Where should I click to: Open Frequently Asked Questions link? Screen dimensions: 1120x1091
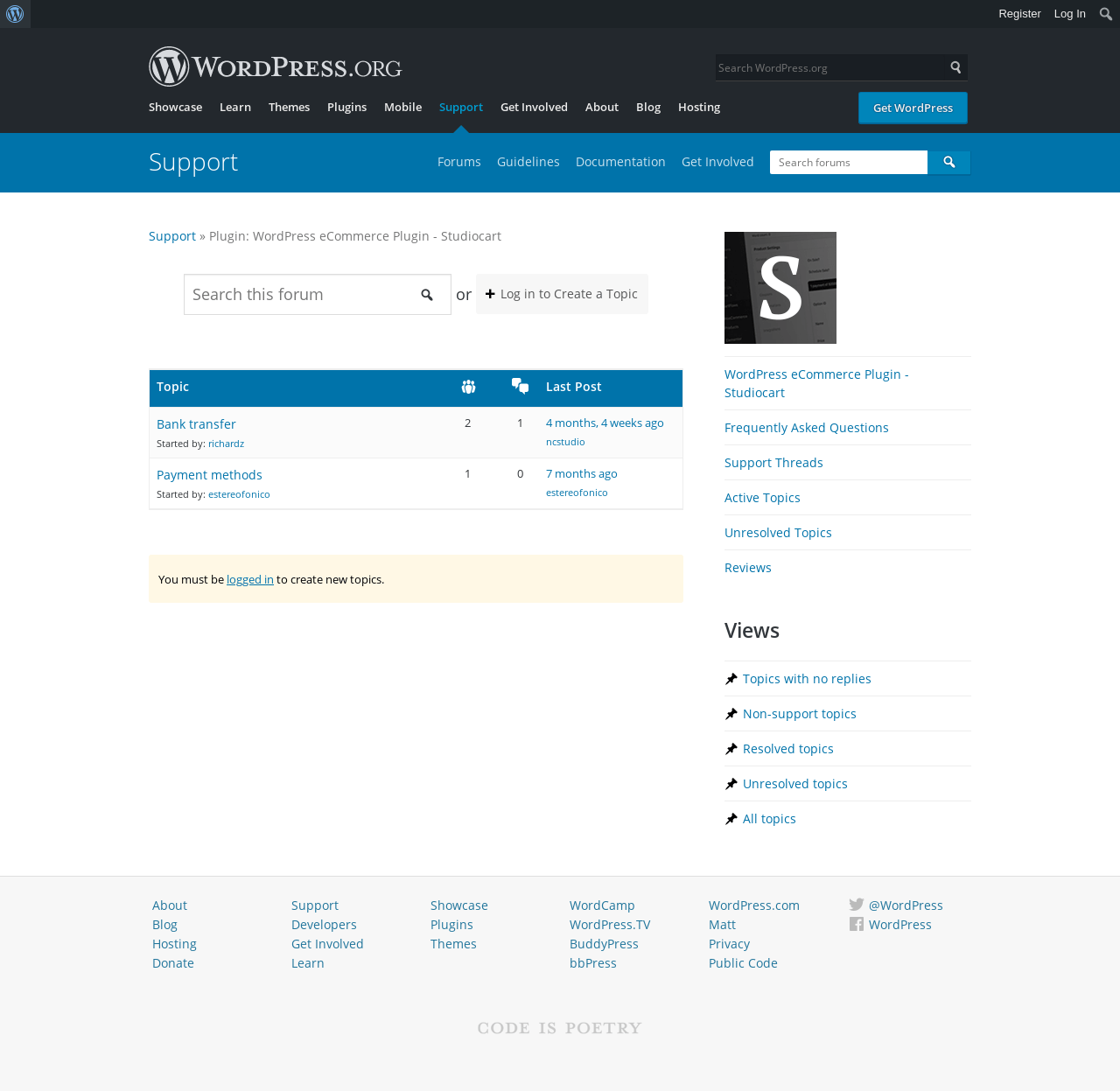tap(807, 428)
